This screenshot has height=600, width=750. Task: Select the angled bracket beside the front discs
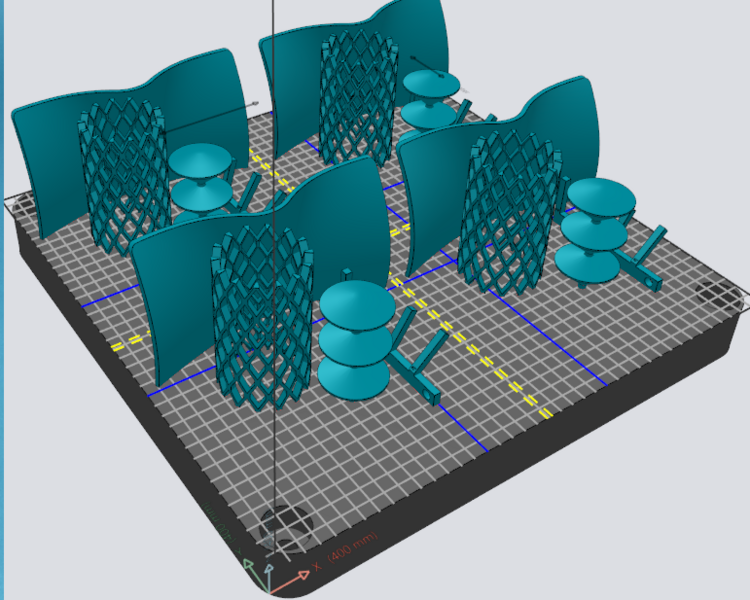click(x=418, y=362)
